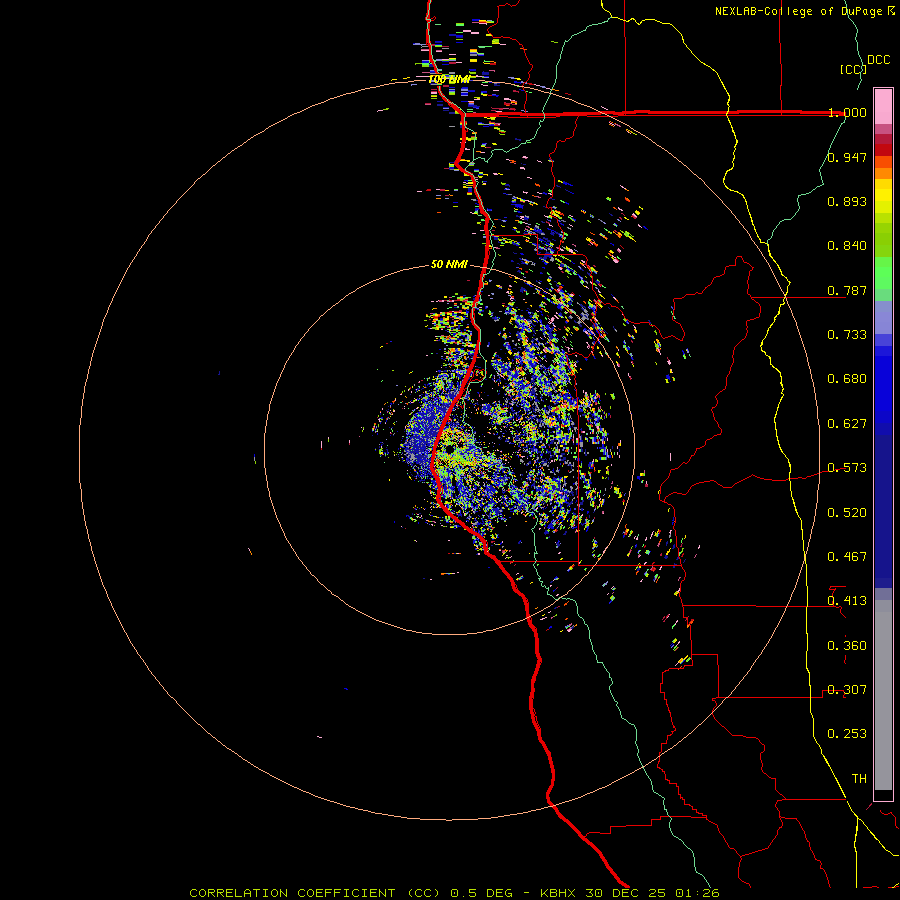
Task: Select the 0.413 scale value
Action: click(847, 601)
